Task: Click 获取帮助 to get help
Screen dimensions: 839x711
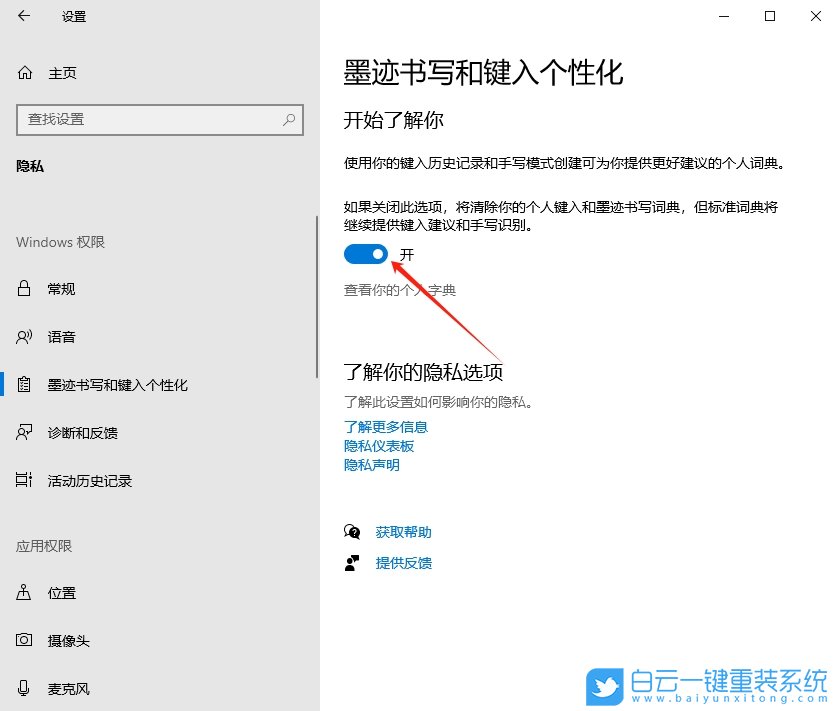Action: point(402,532)
